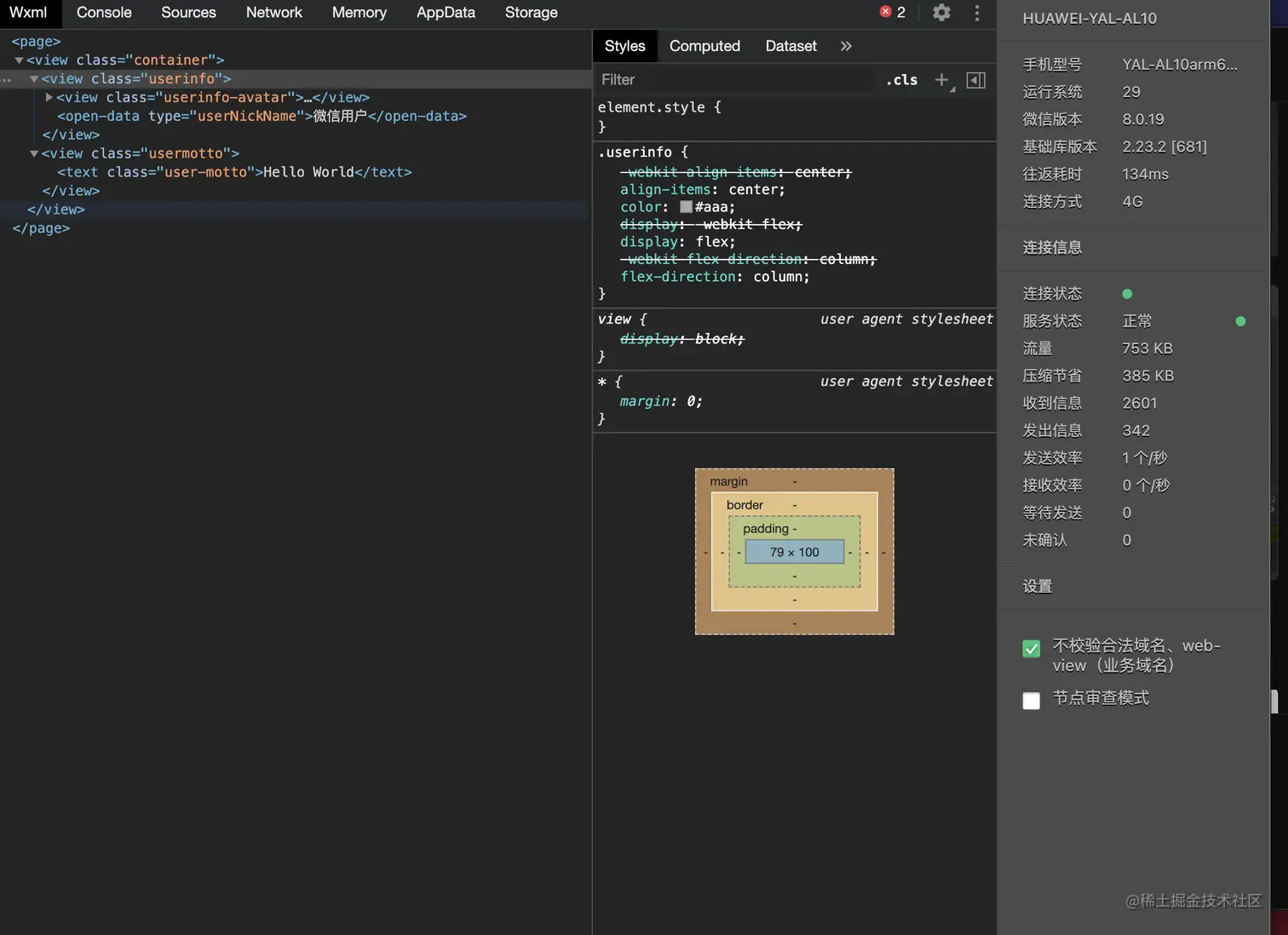Image resolution: width=1288 pixels, height=935 pixels.
Task: Select the Styles sub-tab
Action: tap(624, 46)
